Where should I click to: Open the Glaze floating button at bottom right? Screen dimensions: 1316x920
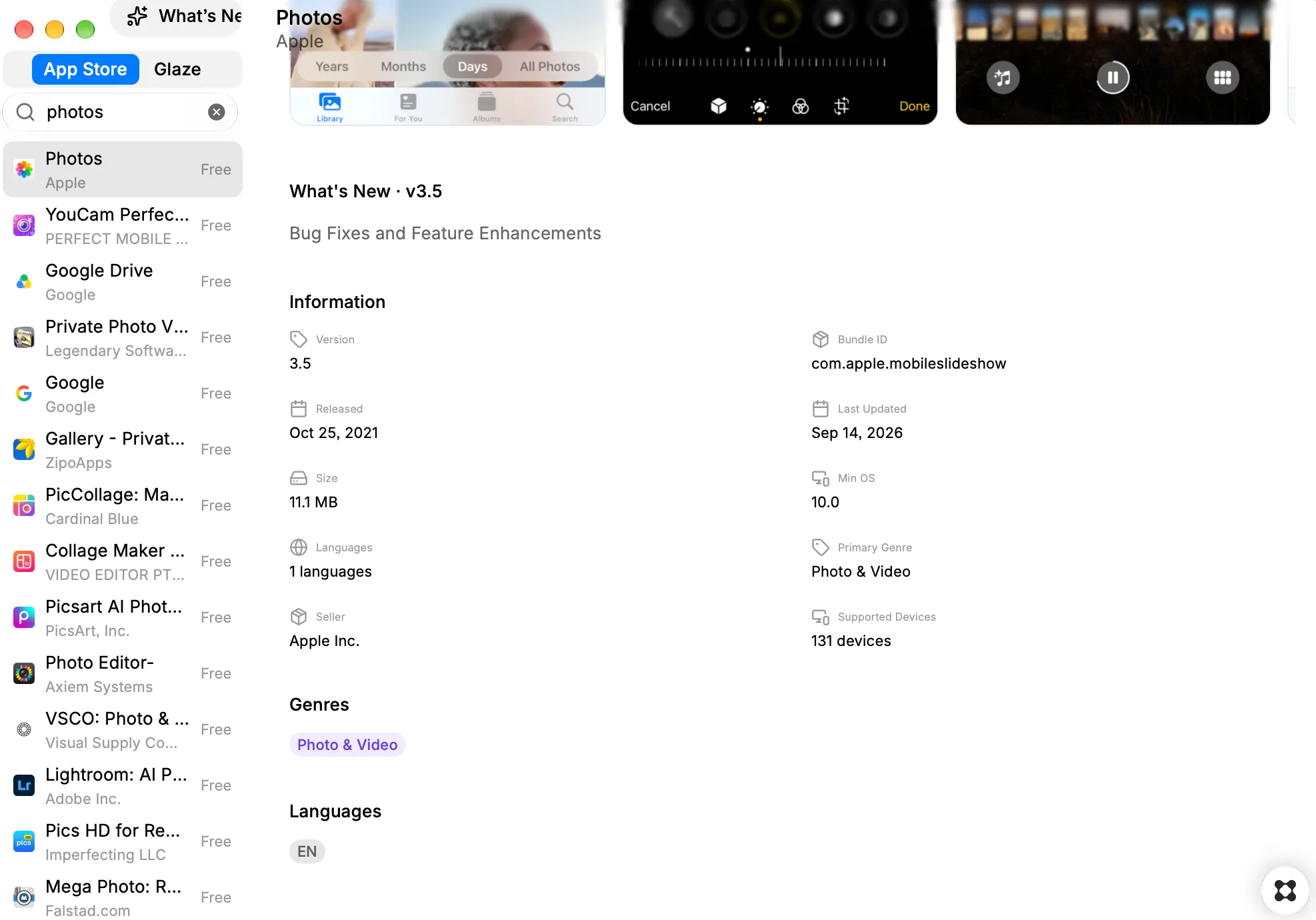point(1285,890)
